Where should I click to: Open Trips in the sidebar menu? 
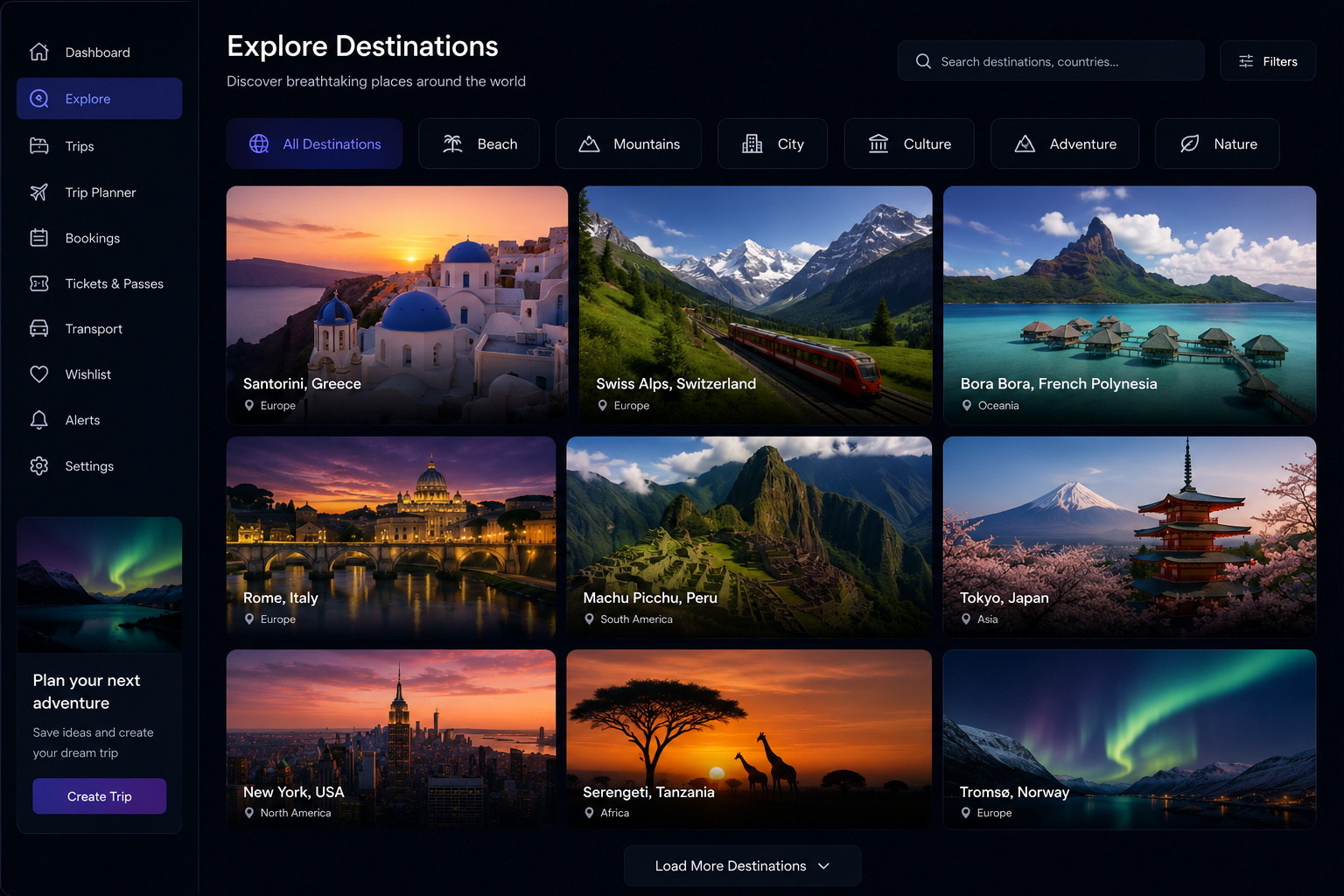tap(100, 146)
